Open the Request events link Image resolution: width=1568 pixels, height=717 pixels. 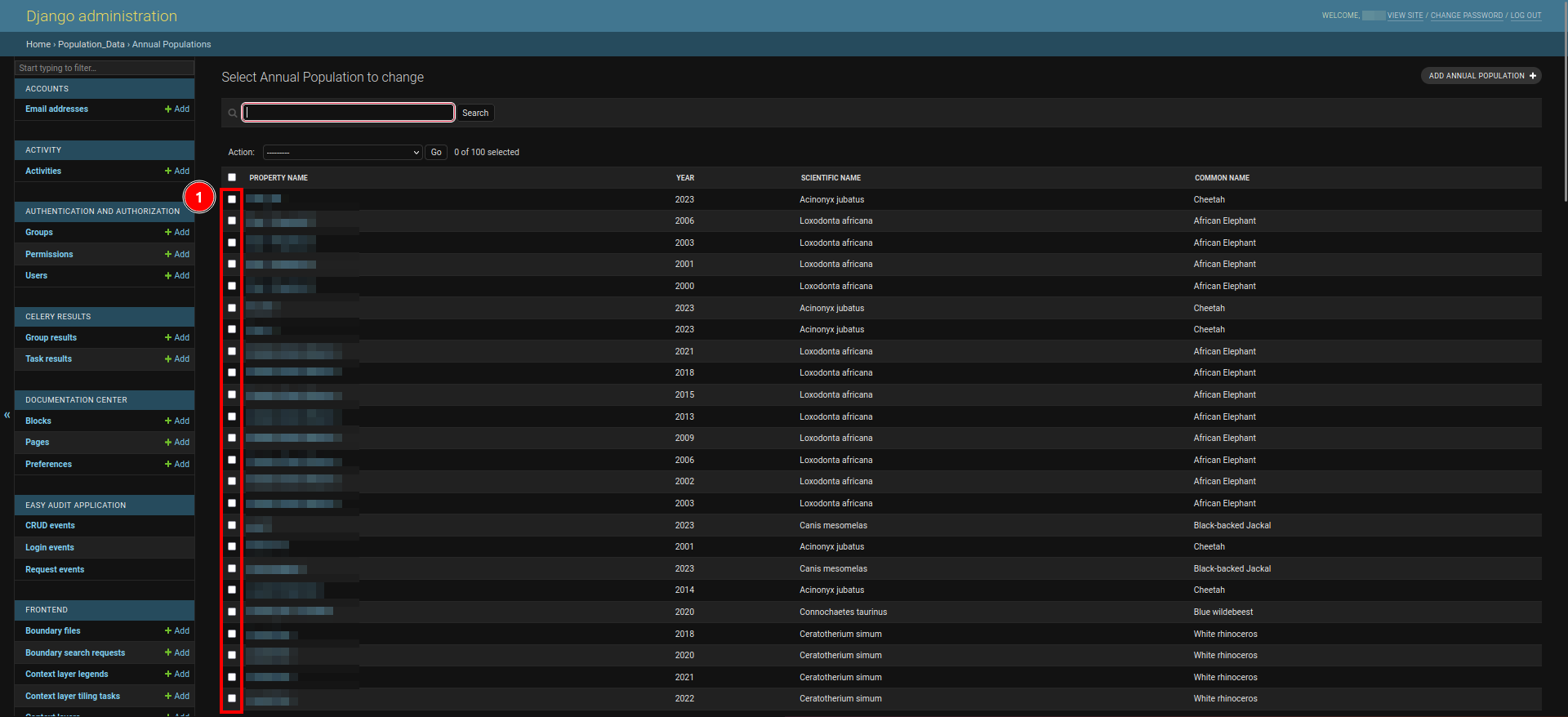[x=55, y=570]
